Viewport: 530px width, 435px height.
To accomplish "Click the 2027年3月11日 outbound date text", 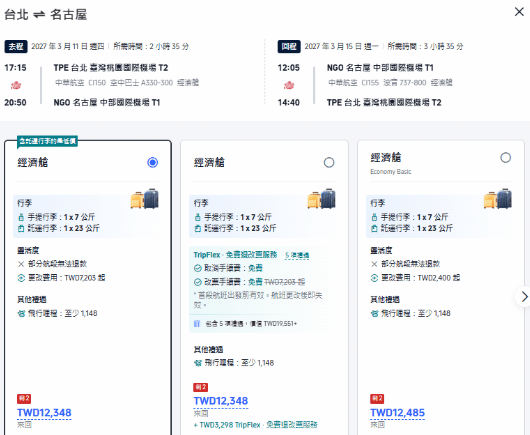I will [x=68, y=47].
